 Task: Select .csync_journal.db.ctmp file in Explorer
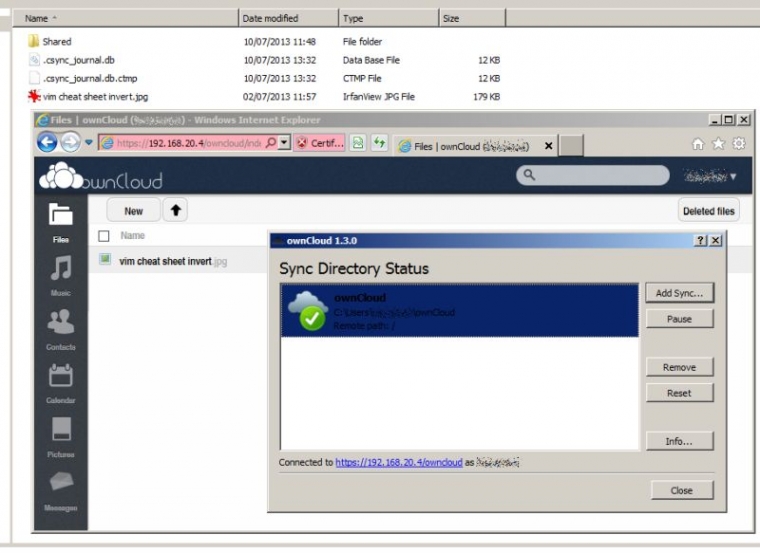90,79
